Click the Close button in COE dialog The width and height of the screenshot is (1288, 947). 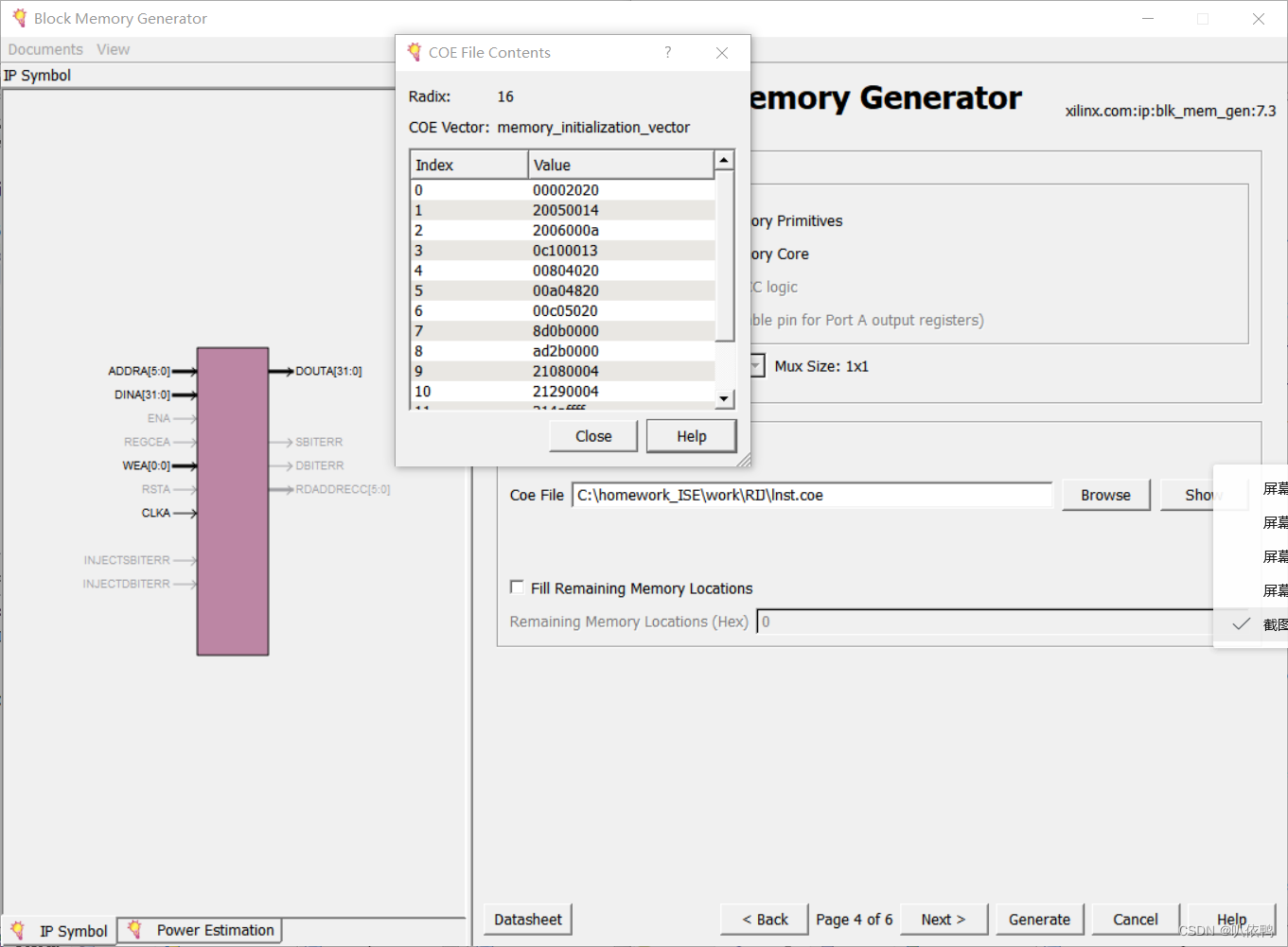[x=593, y=436]
